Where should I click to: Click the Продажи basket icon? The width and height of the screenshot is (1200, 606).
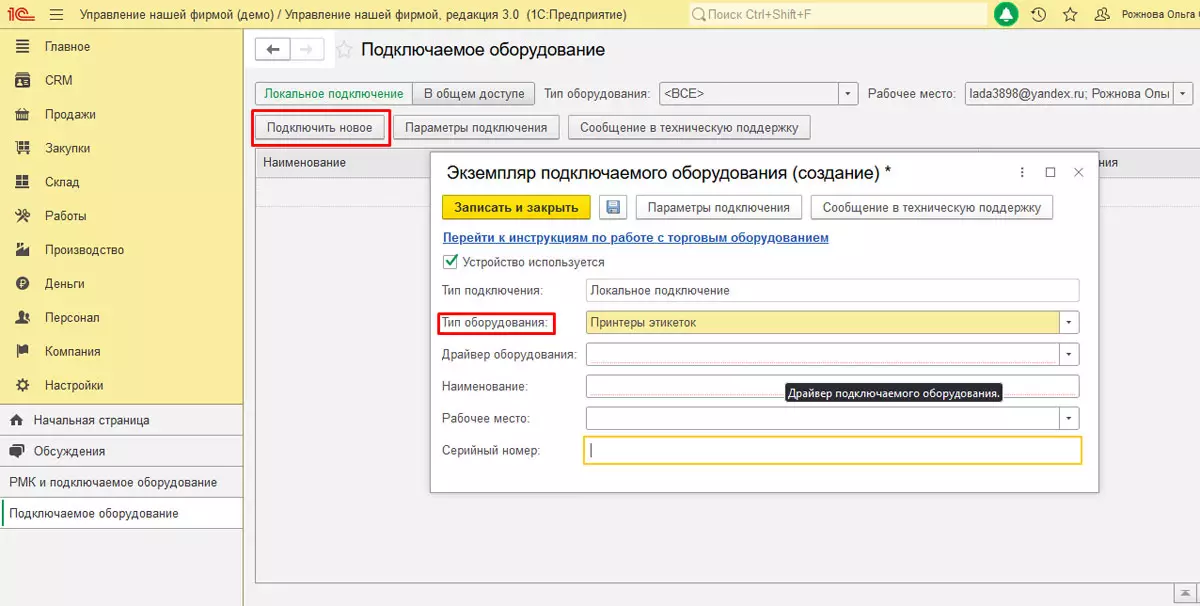pos(23,115)
